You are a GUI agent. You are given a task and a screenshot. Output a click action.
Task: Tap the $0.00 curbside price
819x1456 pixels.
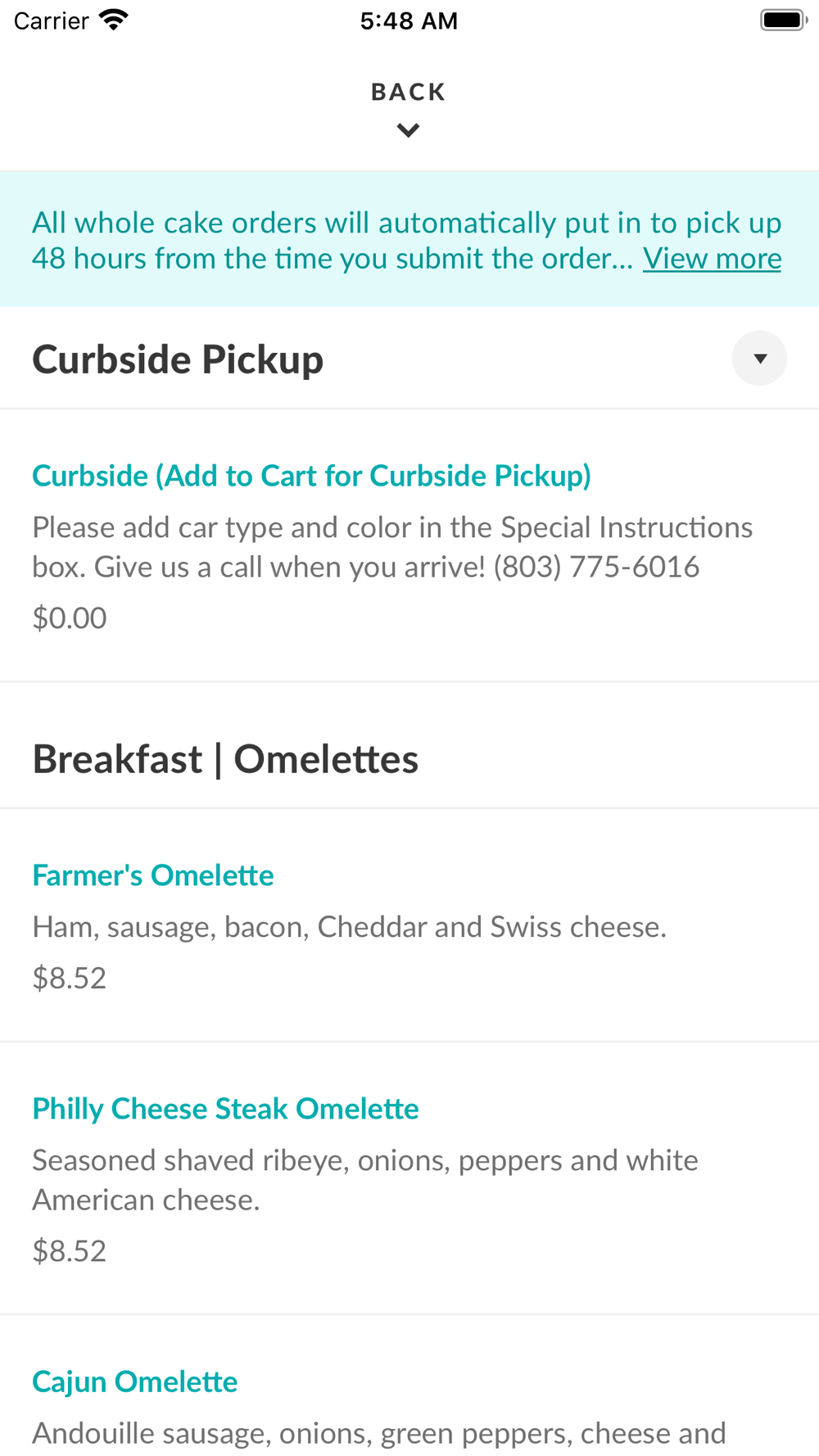click(x=70, y=618)
